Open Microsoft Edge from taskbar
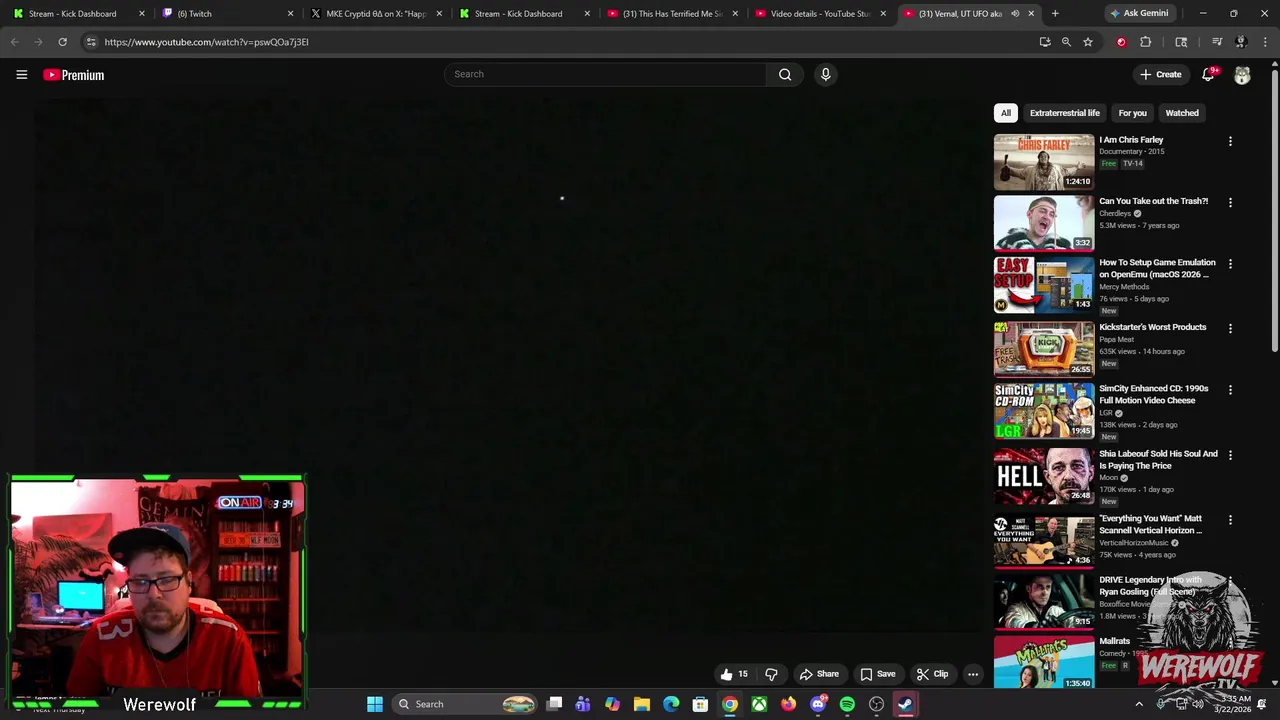 click(671, 704)
